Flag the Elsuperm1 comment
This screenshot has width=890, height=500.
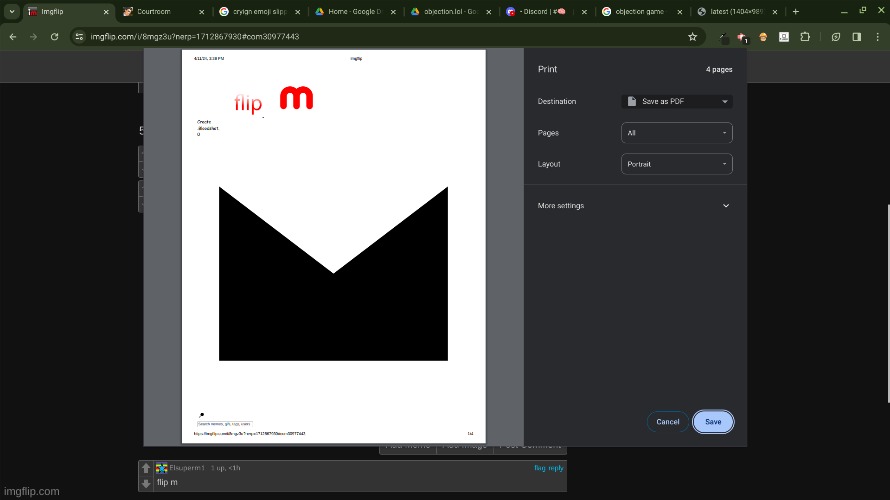pyautogui.click(x=539, y=468)
